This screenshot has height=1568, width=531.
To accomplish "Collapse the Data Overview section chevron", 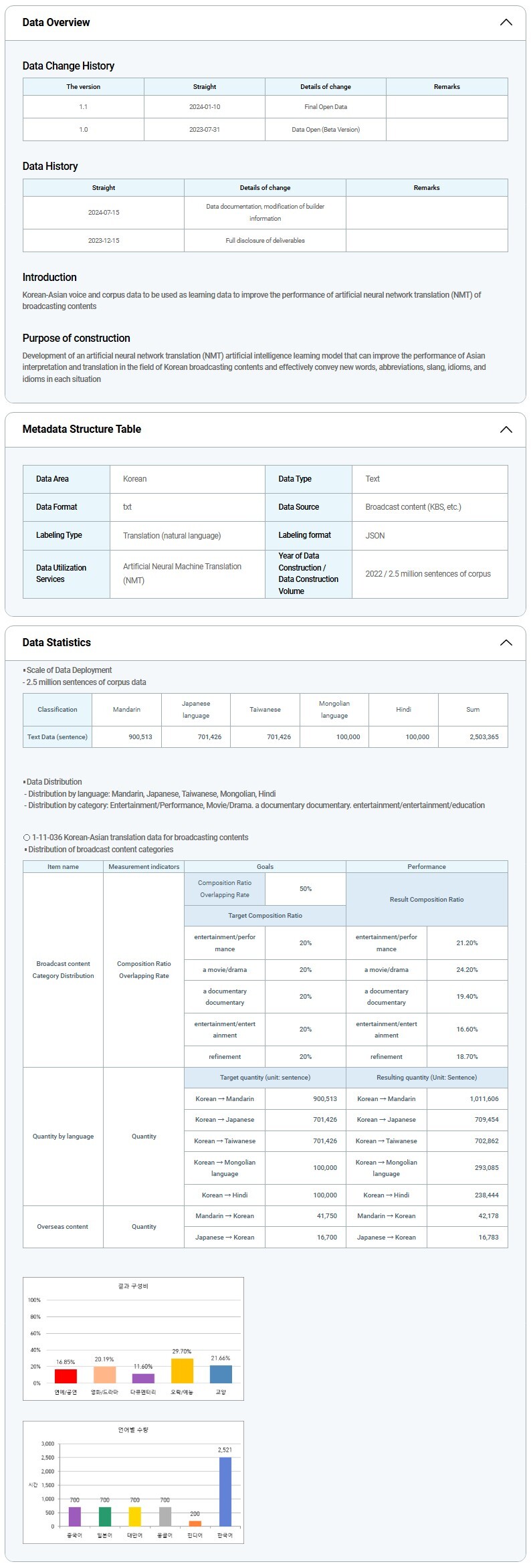I will click(x=506, y=23).
